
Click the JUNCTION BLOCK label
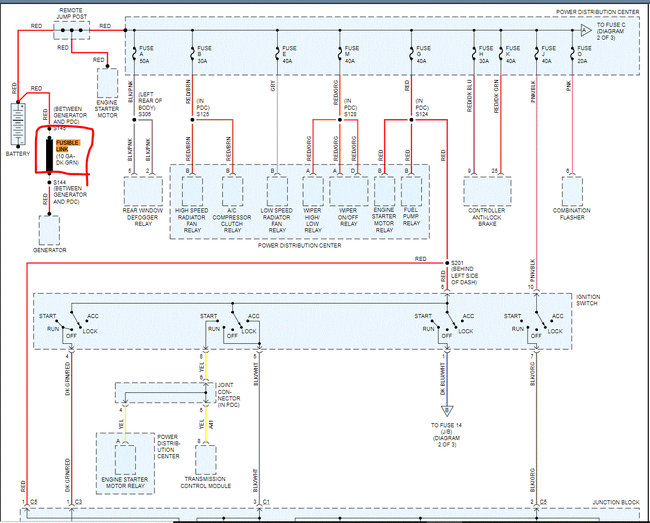tap(616, 502)
